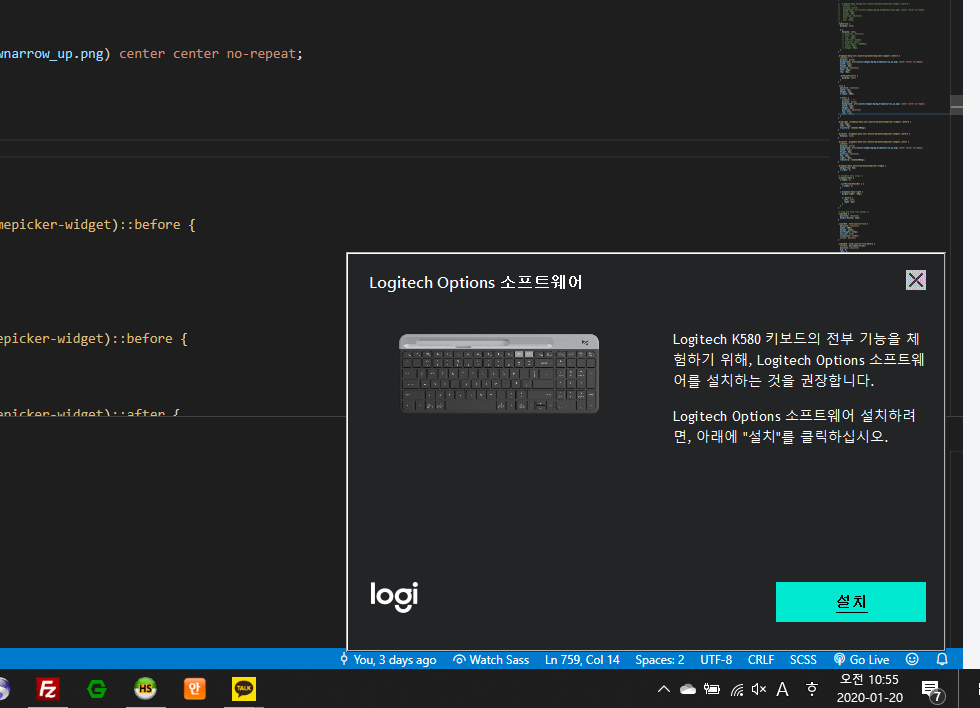Open the feedback smiley icon
The height and width of the screenshot is (708, 980).
(x=912, y=659)
